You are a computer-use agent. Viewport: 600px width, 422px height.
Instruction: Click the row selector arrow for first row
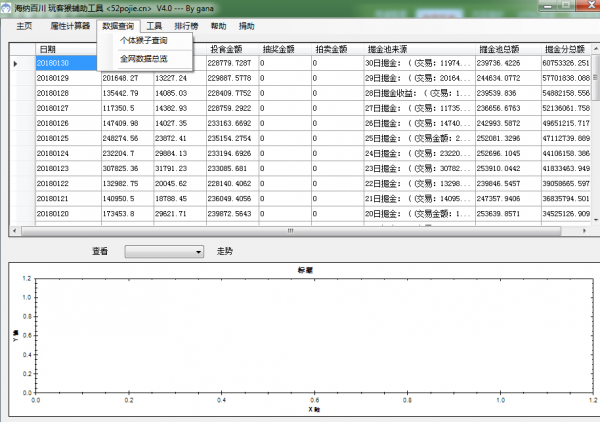(16, 63)
